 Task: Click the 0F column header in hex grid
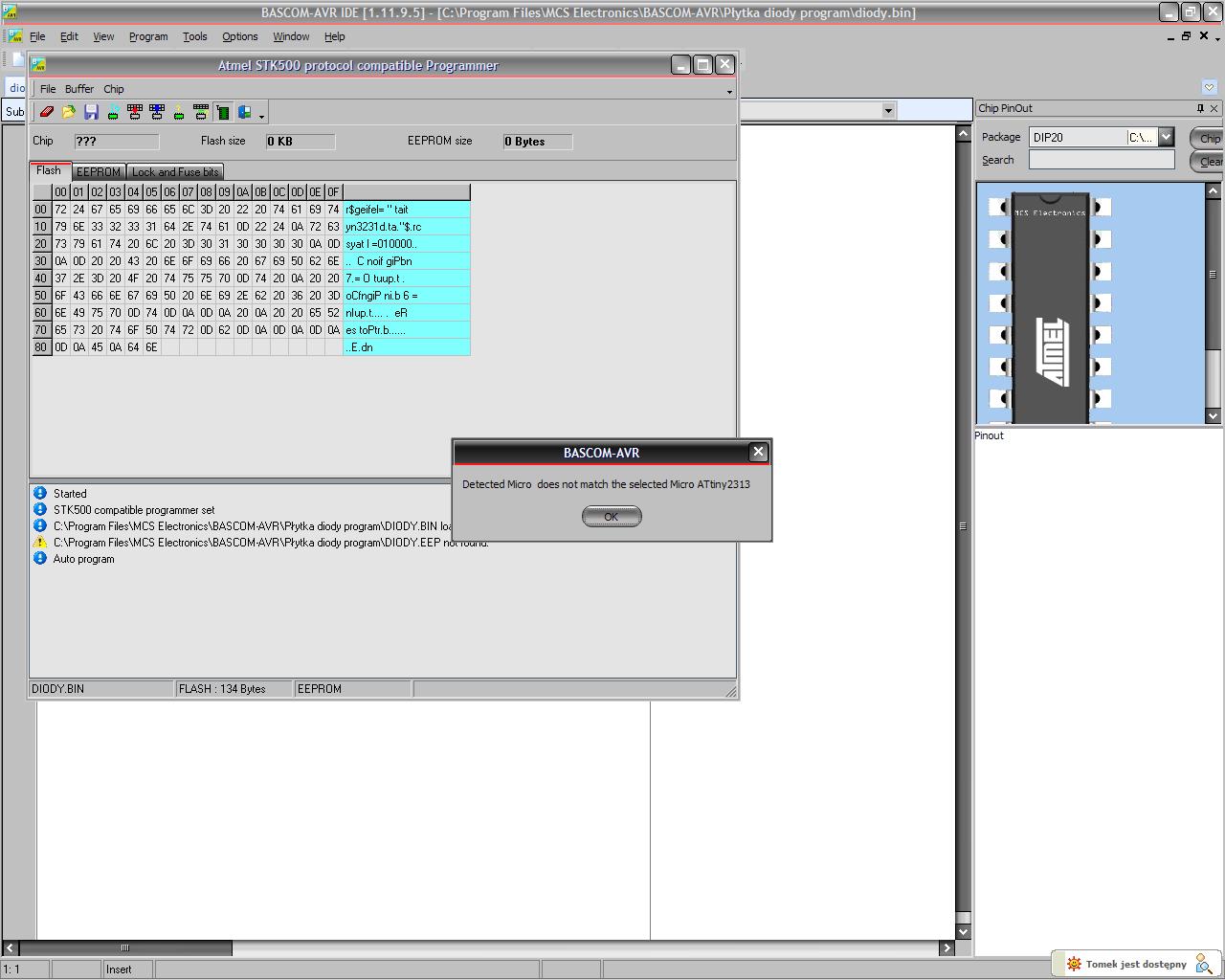tap(333, 191)
